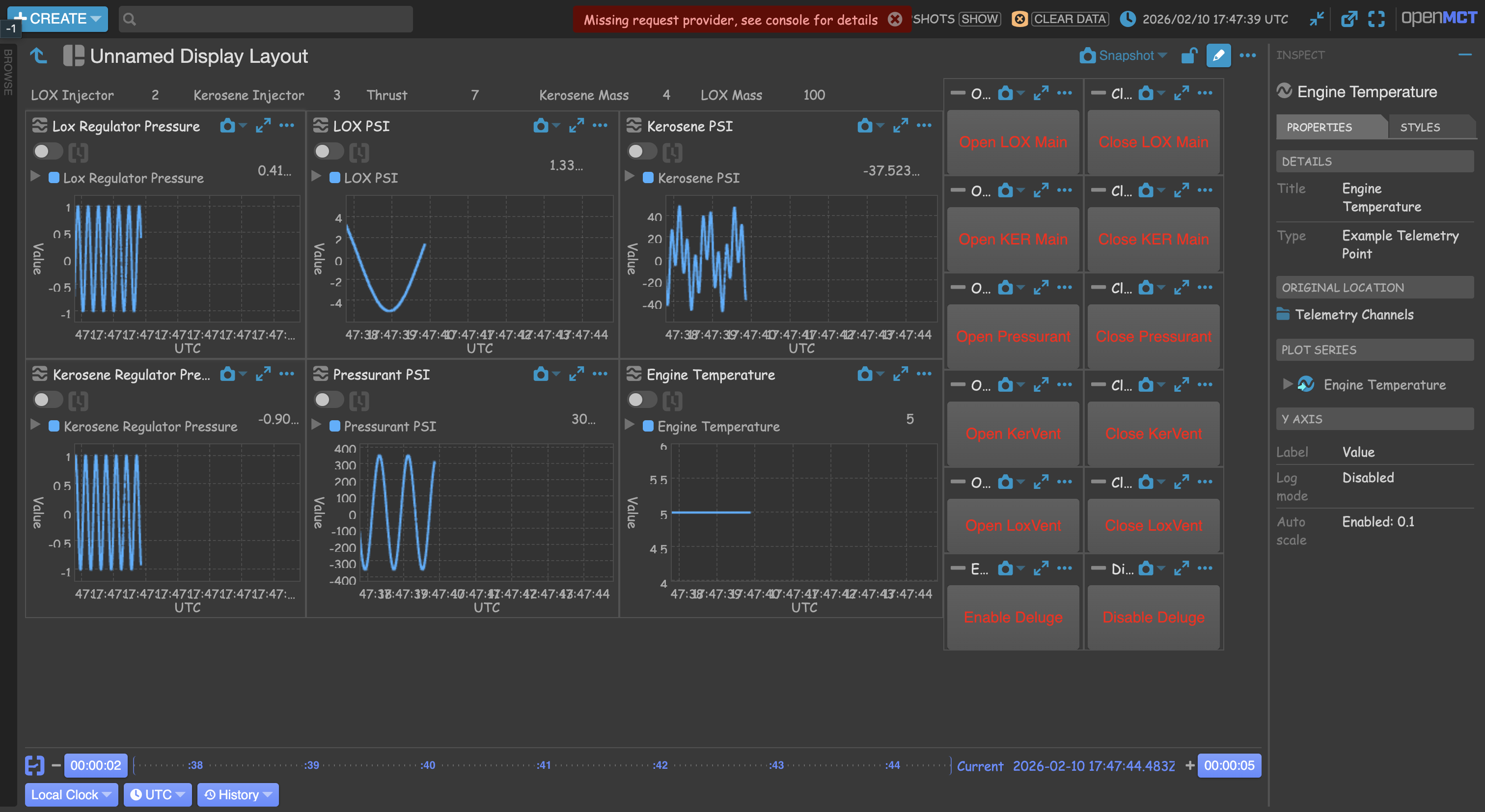Toggle the switch in Pressurant PSI panel

point(328,400)
